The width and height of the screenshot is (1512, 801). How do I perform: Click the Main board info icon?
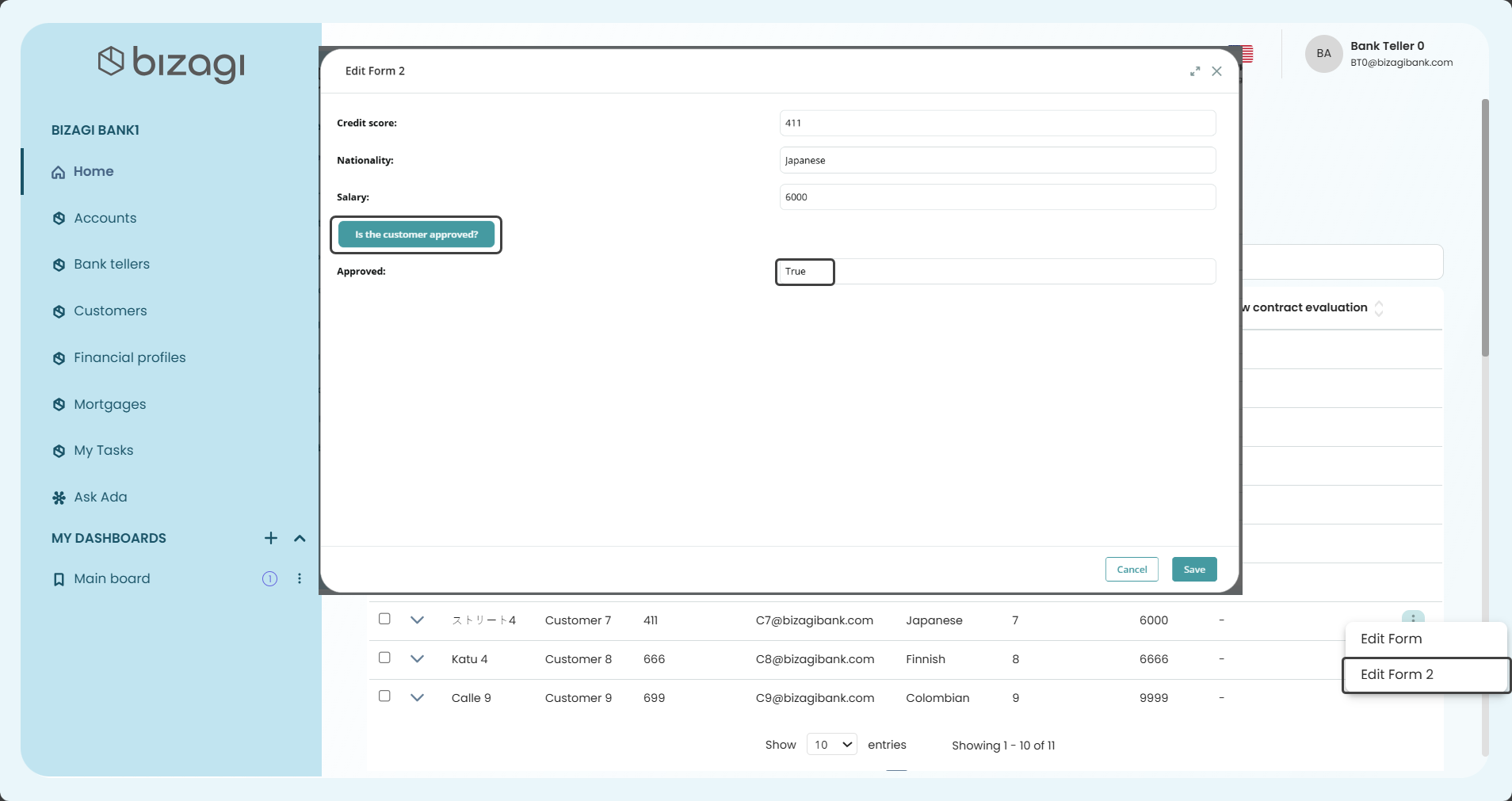click(x=269, y=578)
